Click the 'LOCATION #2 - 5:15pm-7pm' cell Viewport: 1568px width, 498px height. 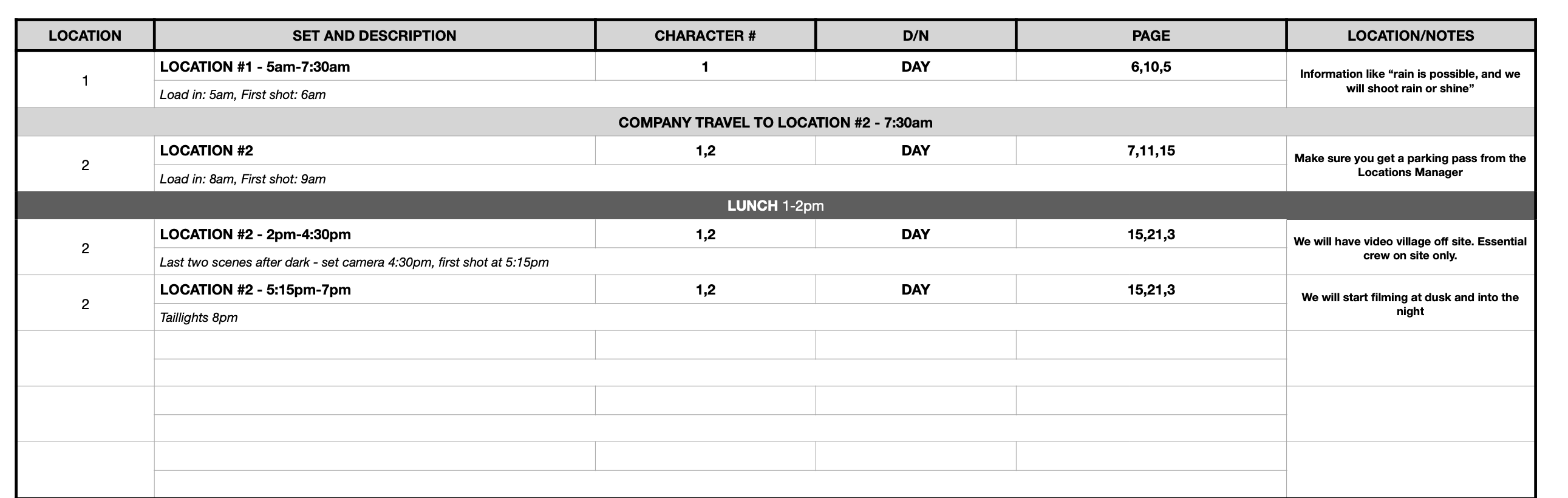(x=255, y=289)
